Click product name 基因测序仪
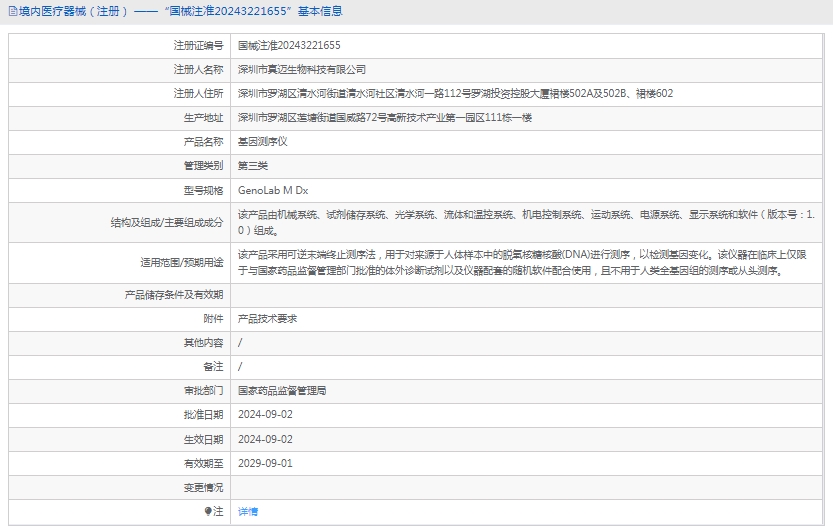Viewport: 833px width, 531px height. tap(262, 142)
